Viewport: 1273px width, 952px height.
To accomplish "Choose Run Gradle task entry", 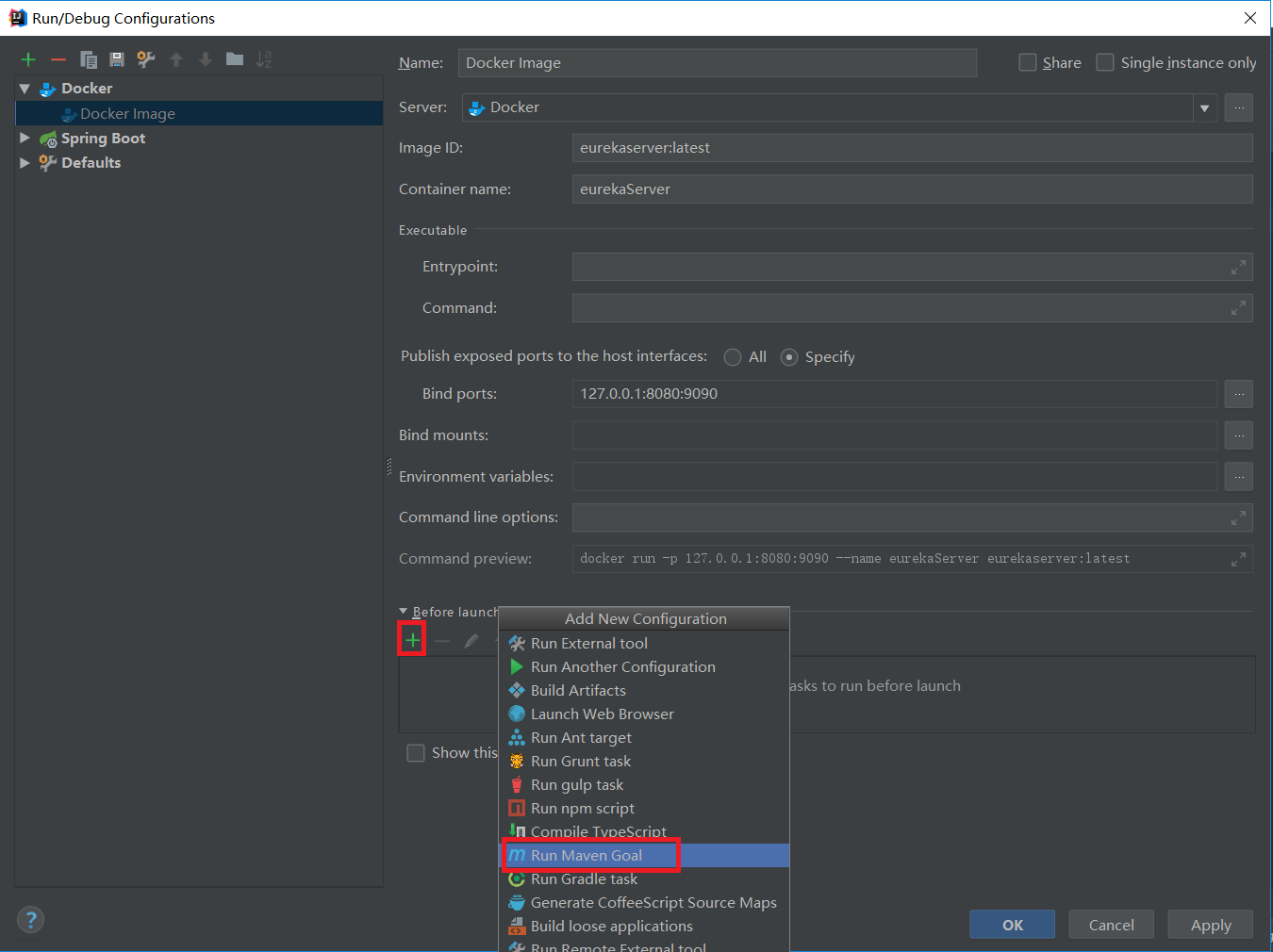I will coord(644,878).
